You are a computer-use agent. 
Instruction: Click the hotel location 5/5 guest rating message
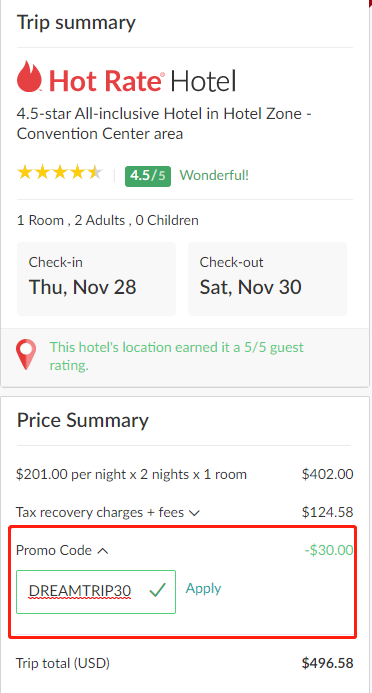tap(177, 356)
